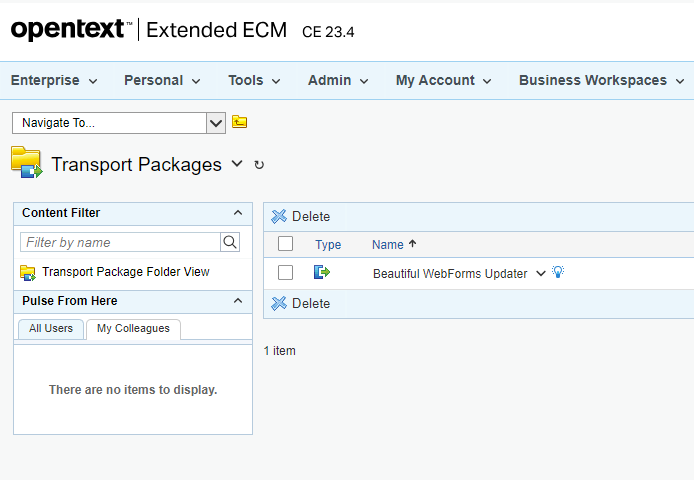This screenshot has height=480, width=694.
Task: Open the Enterprise menu
Action: point(54,80)
